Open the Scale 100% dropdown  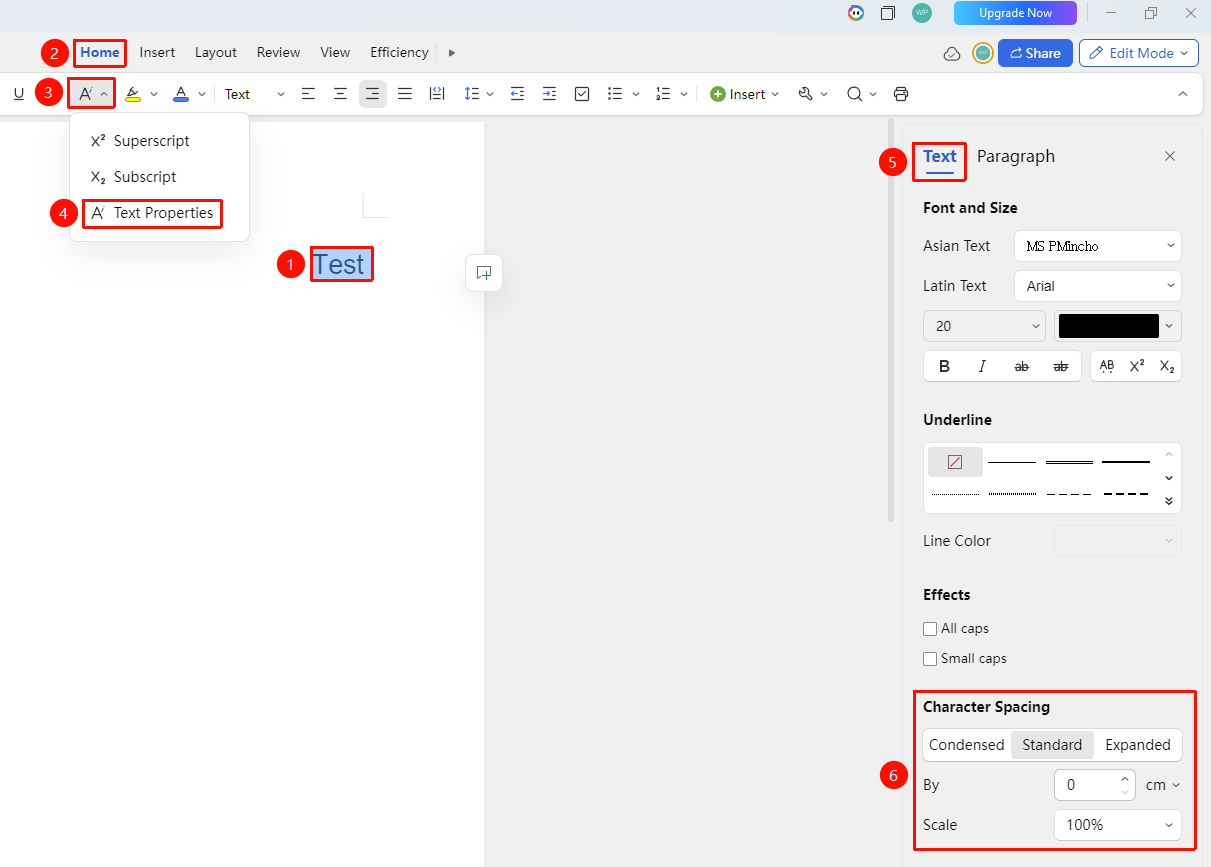(x=1118, y=825)
